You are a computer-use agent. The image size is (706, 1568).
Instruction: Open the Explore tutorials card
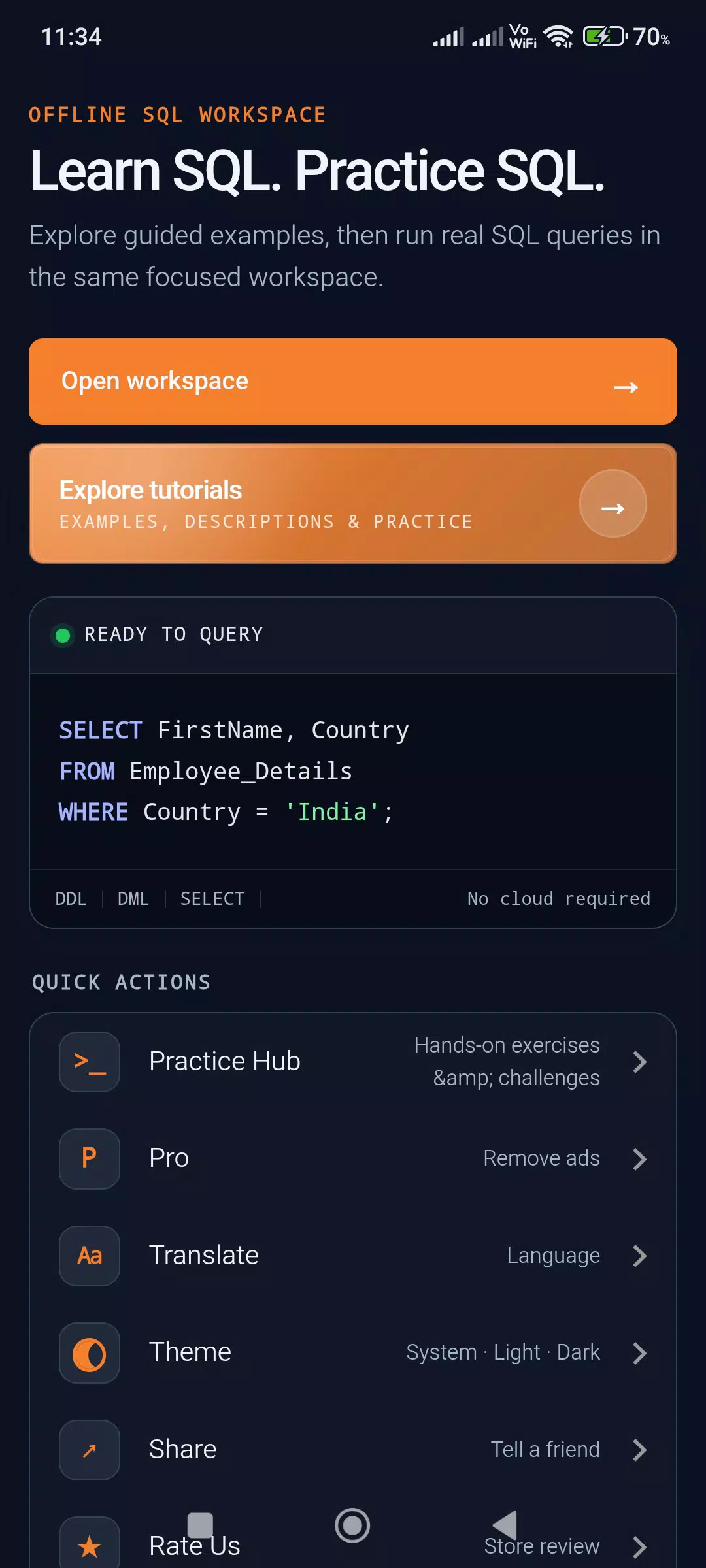coord(353,504)
